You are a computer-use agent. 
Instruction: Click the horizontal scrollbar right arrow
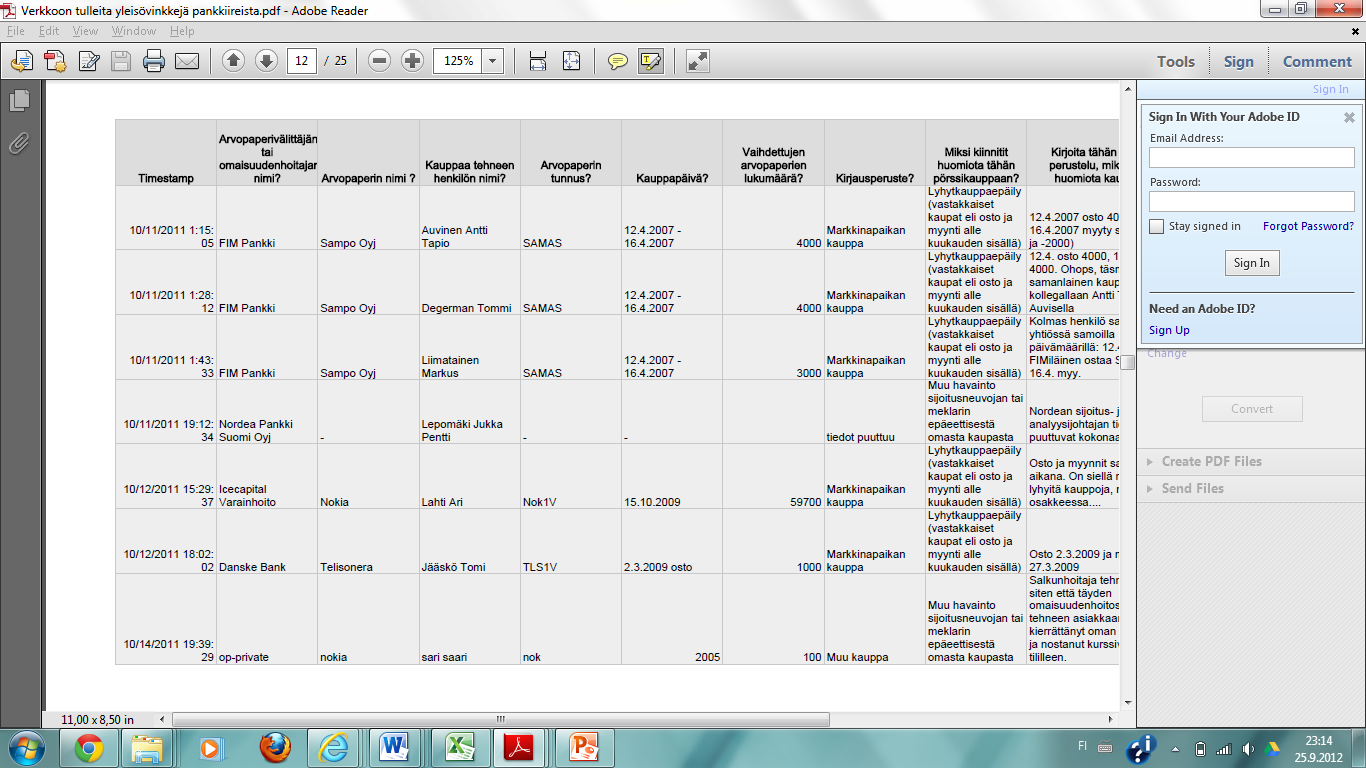pos(1111,719)
